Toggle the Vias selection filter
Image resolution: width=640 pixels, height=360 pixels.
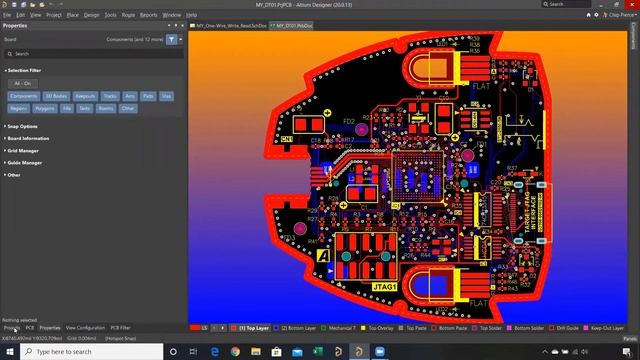166,96
